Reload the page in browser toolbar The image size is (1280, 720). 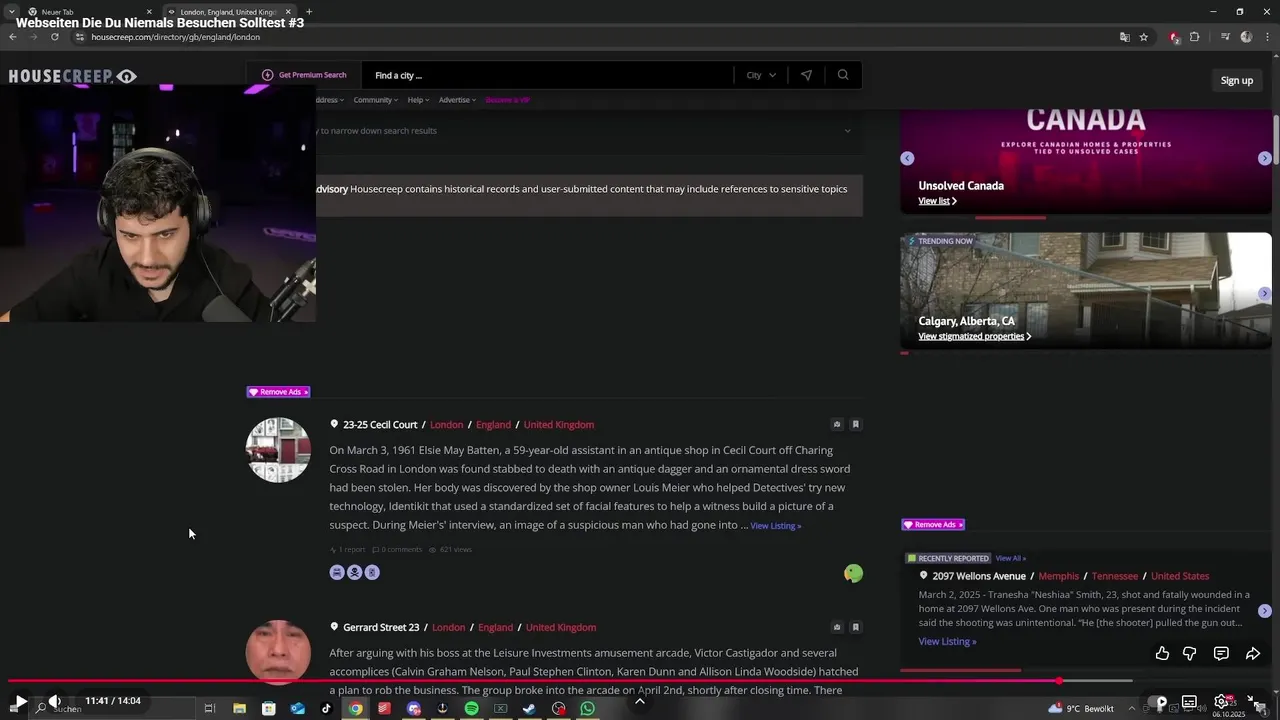[x=54, y=37]
